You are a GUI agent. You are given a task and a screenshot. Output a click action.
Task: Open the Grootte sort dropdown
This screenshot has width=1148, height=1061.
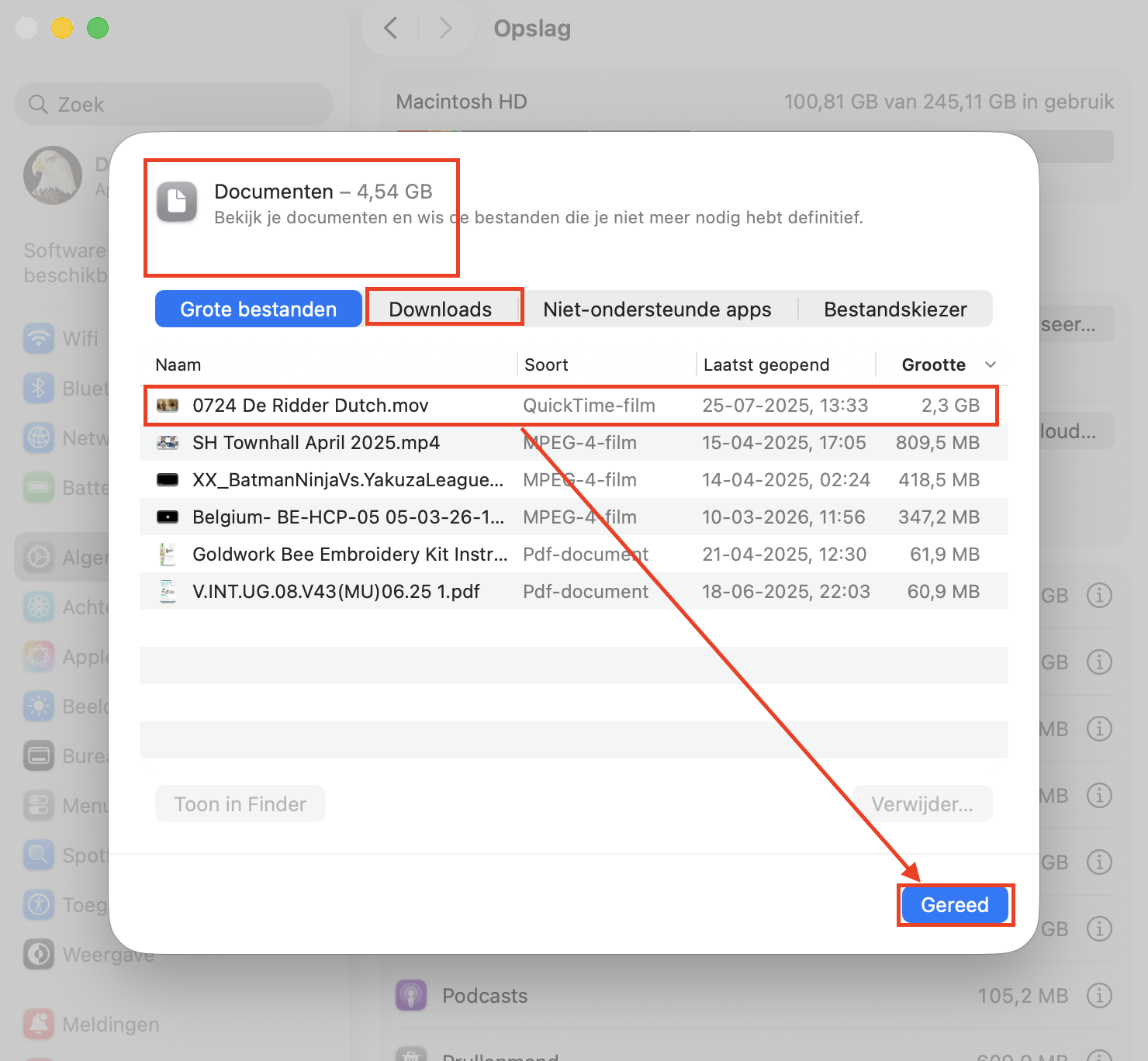[x=945, y=365]
